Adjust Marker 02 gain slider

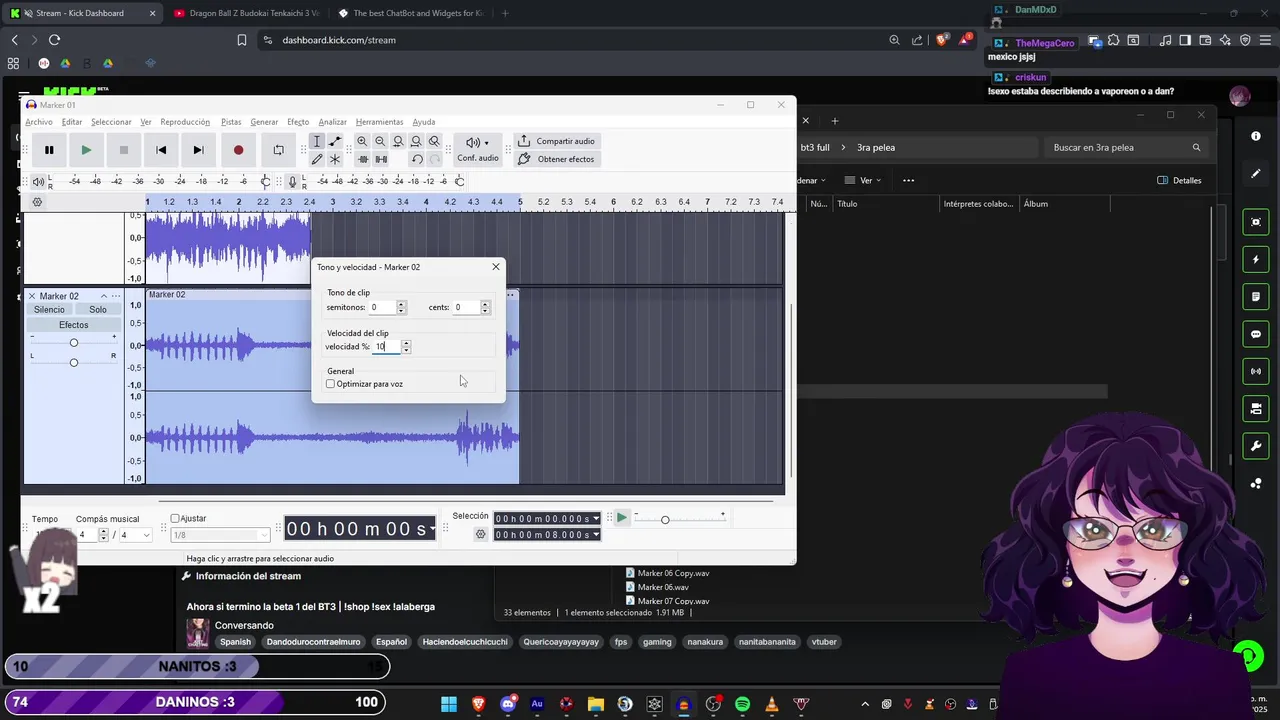(73, 343)
